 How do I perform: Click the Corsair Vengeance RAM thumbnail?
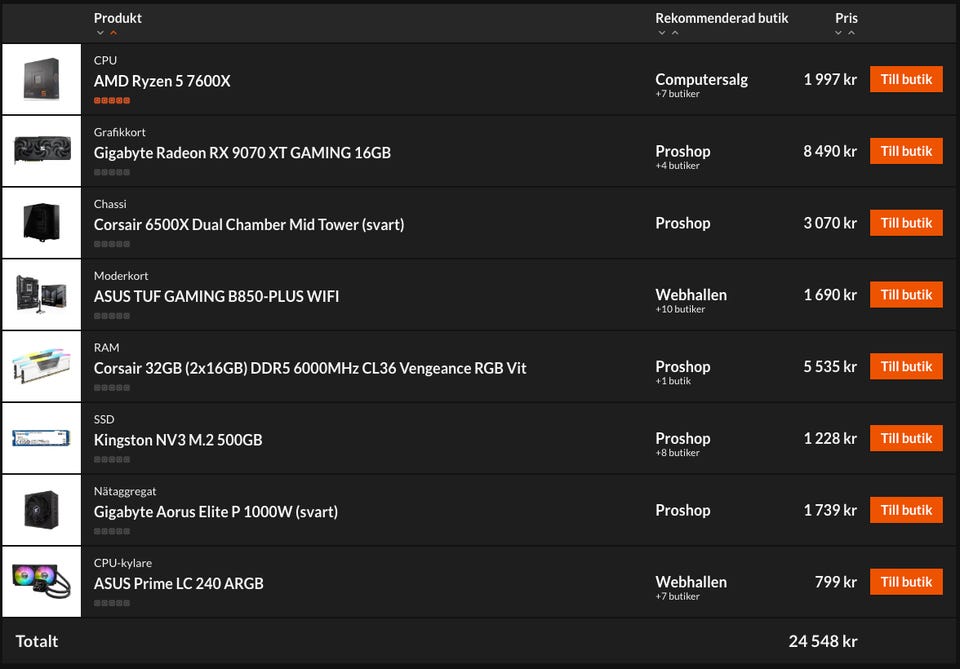coord(41,366)
